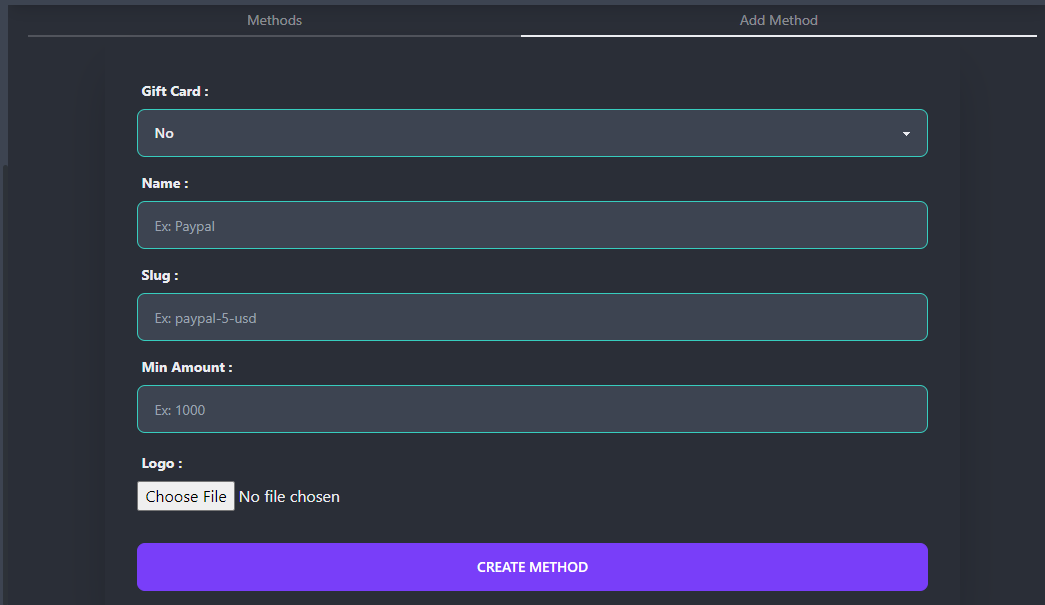Focus the Slug input with paypal-5-usd placeholder
Image resolution: width=1045 pixels, height=605 pixels.
(x=532, y=317)
